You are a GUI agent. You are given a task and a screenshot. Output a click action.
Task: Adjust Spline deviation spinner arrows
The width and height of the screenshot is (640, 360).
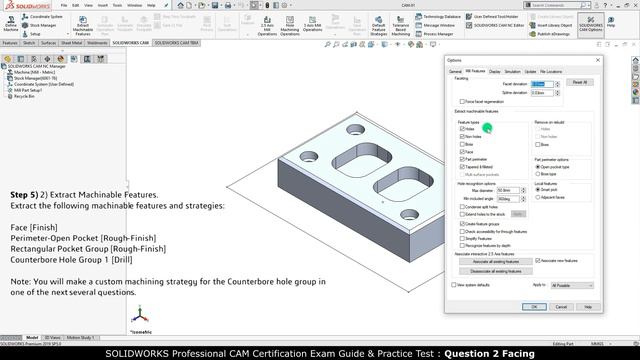coord(557,93)
